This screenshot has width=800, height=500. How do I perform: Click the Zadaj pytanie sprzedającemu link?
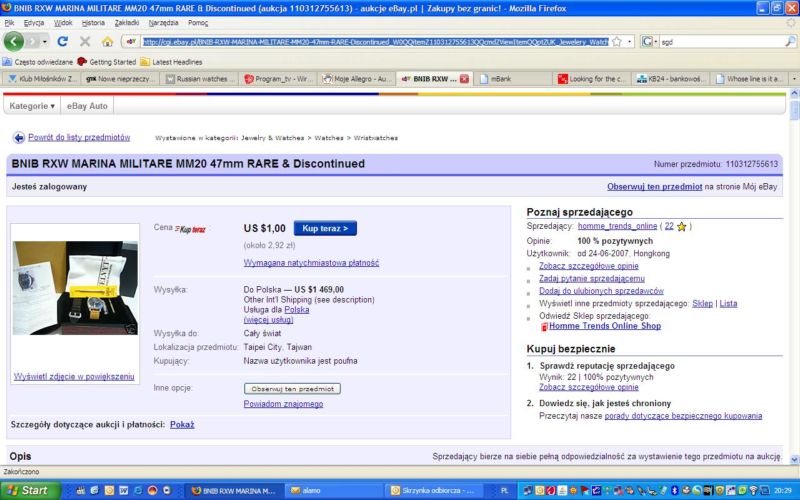[592, 279]
